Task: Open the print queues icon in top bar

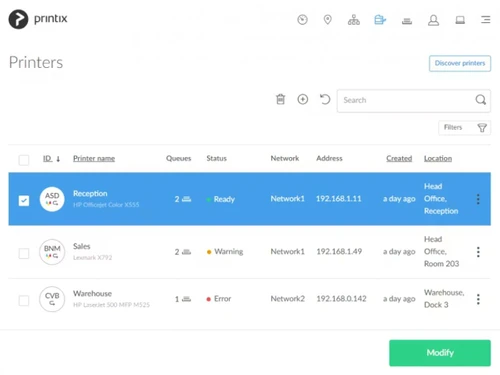Action: pyautogui.click(x=407, y=21)
